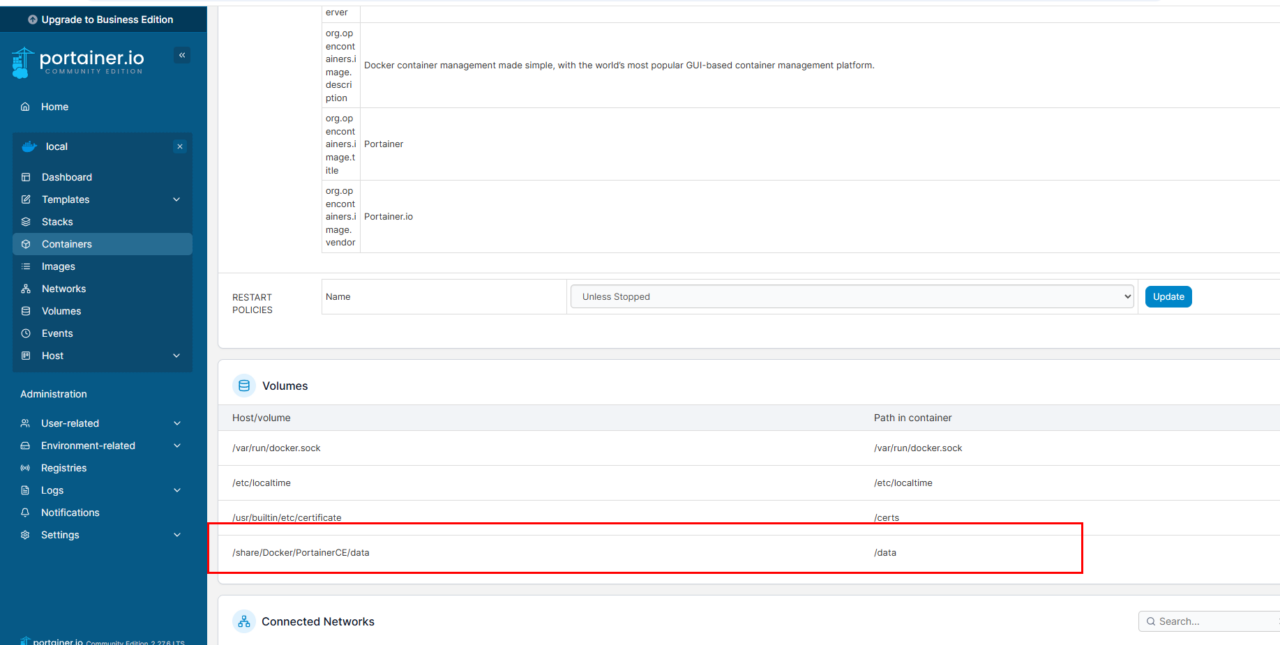Screen dimensions: 1280x645
Task: Click the Name cell in the restart policies row
Action: pyautogui.click(x=444, y=297)
